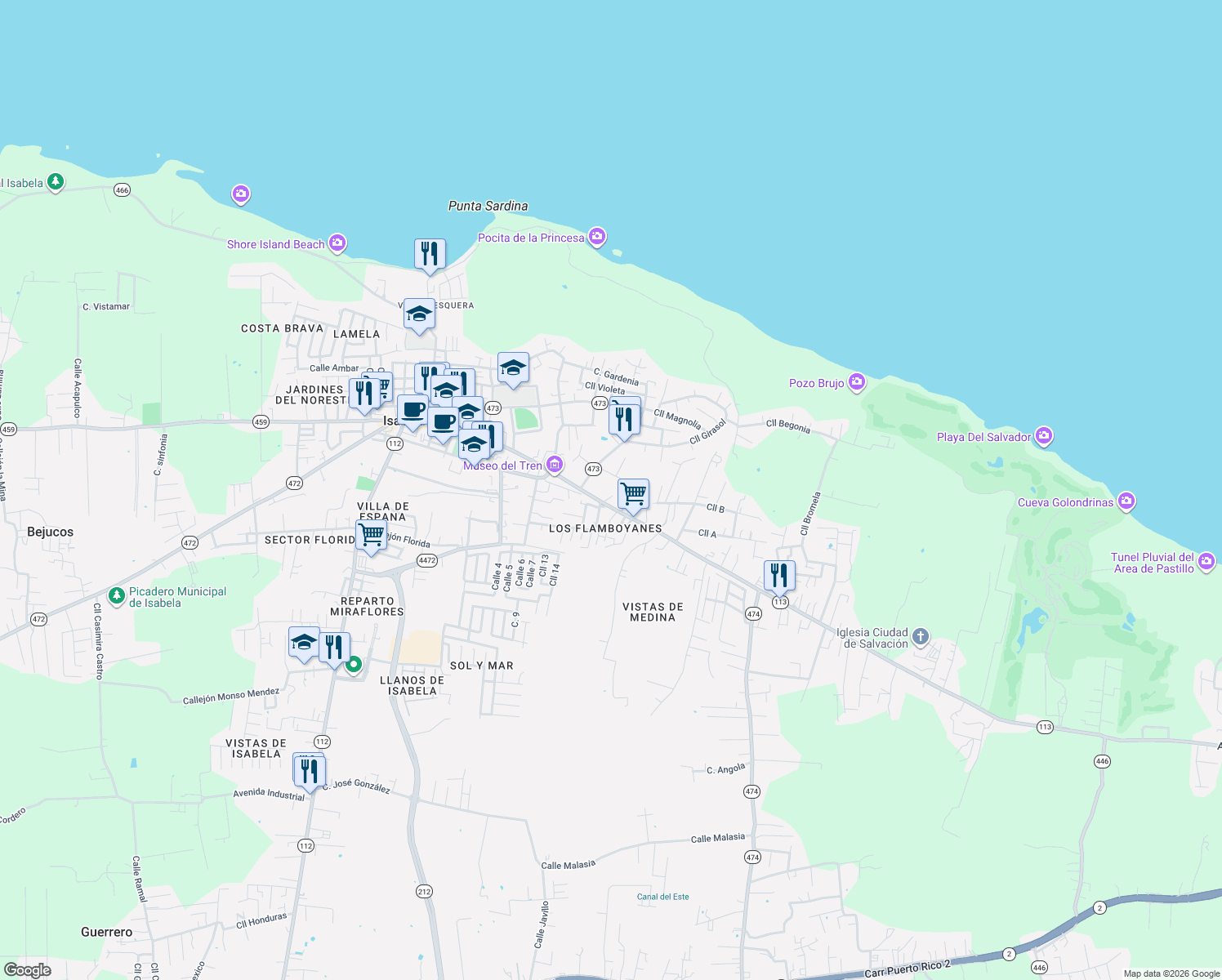The width and height of the screenshot is (1222, 980).
Task: Click the Costa Brava label
Action: tap(282, 328)
